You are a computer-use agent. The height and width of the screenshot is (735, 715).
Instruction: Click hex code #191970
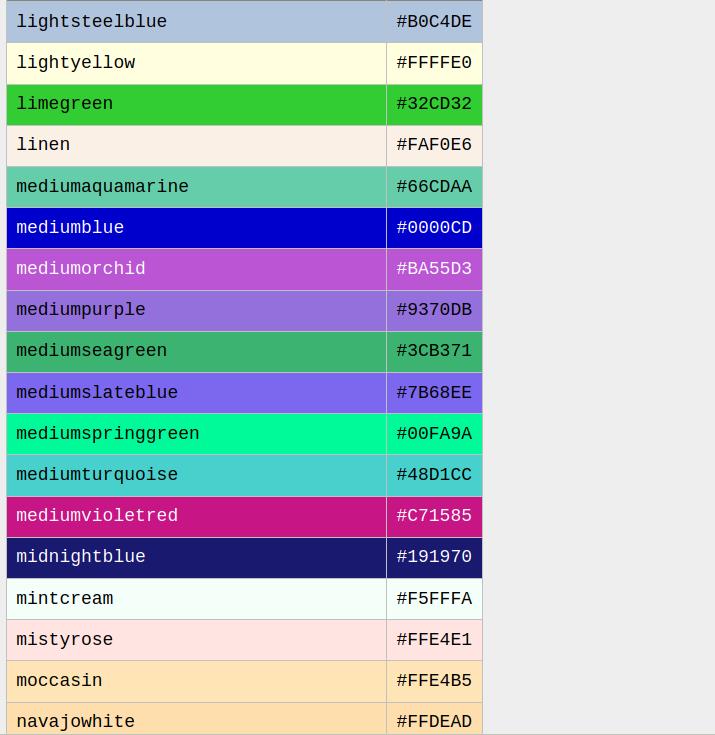[x=434, y=557]
